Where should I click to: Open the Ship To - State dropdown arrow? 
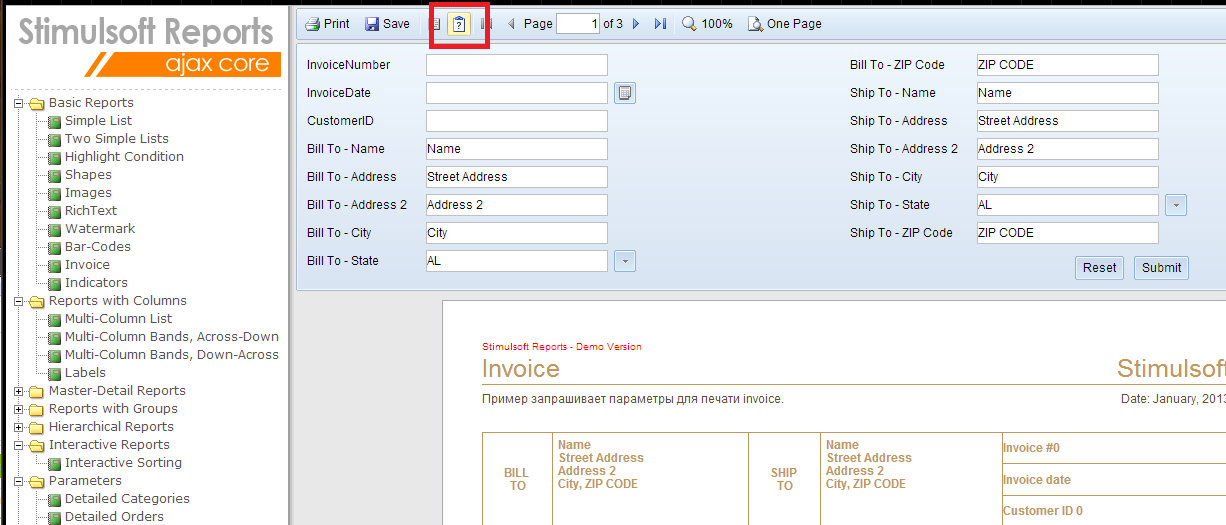click(1176, 205)
